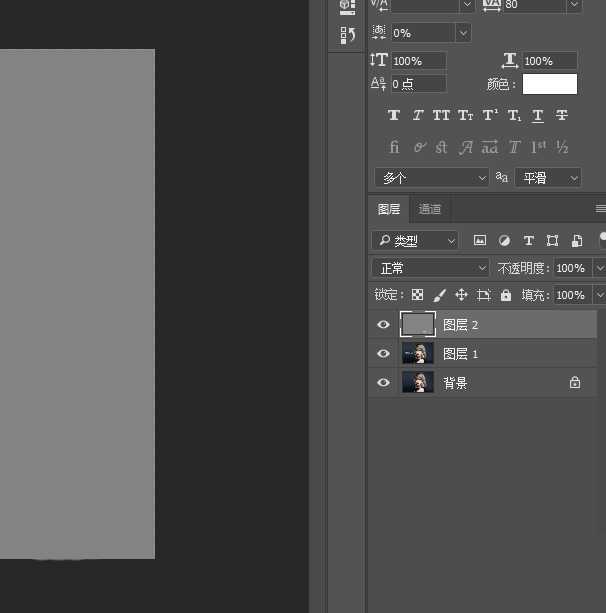Click the 不透明度 opacity value field
Viewport: 606px width, 613px height.
point(572,268)
